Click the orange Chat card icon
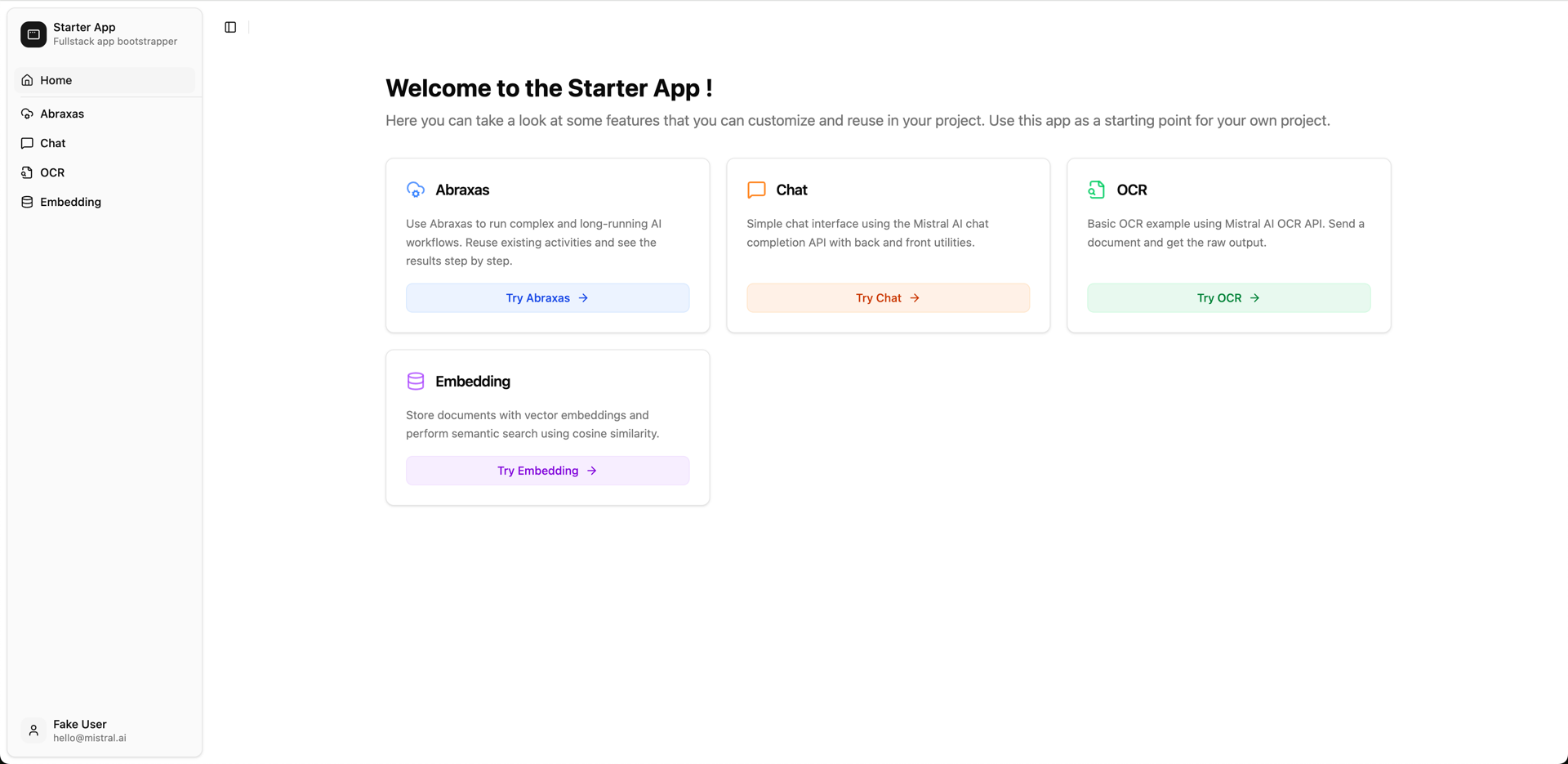The height and width of the screenshot is (764, 1568). click(x=756, y=190)
